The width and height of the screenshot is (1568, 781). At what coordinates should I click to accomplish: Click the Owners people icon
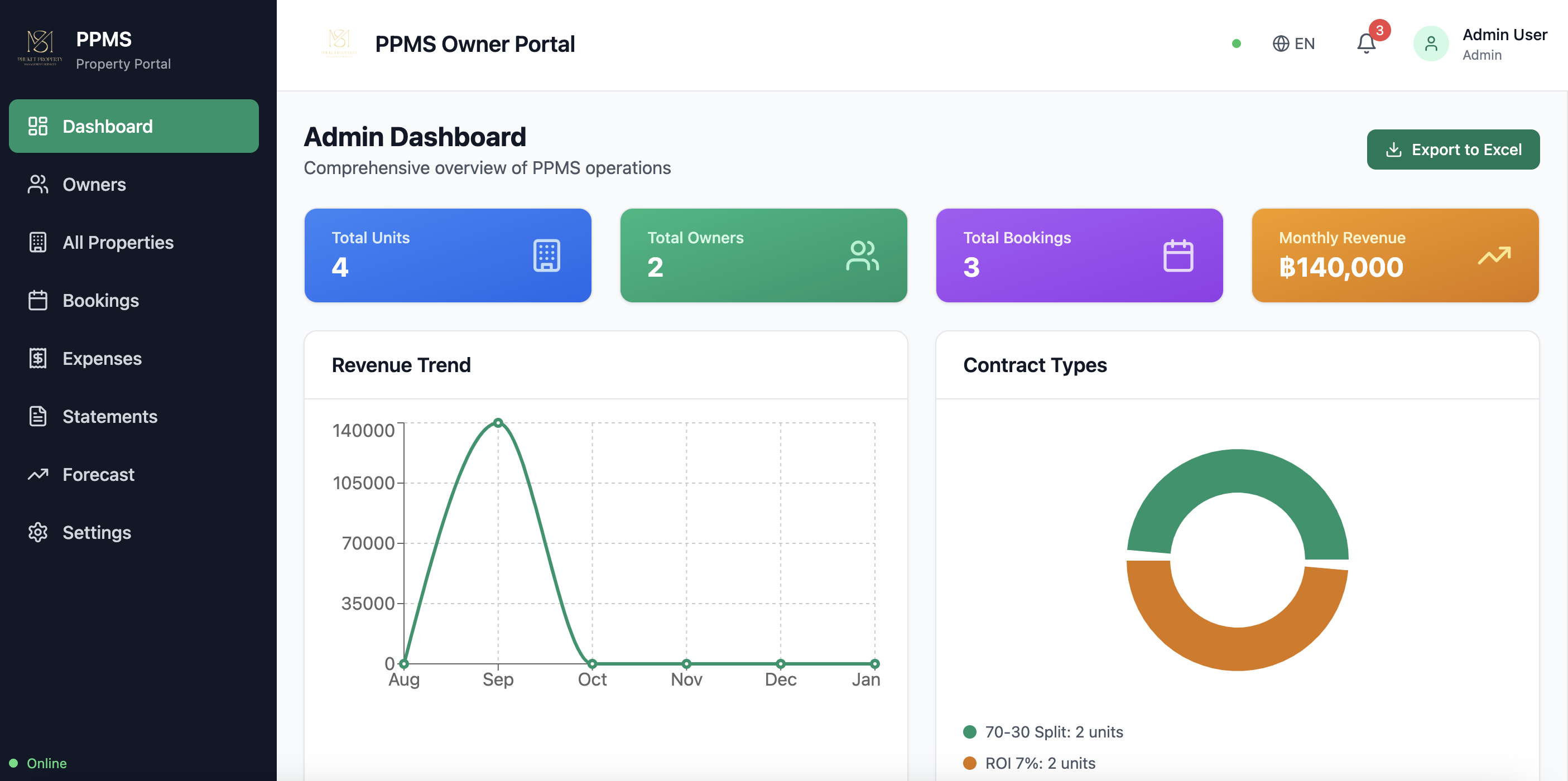click(x=38, y=185)
